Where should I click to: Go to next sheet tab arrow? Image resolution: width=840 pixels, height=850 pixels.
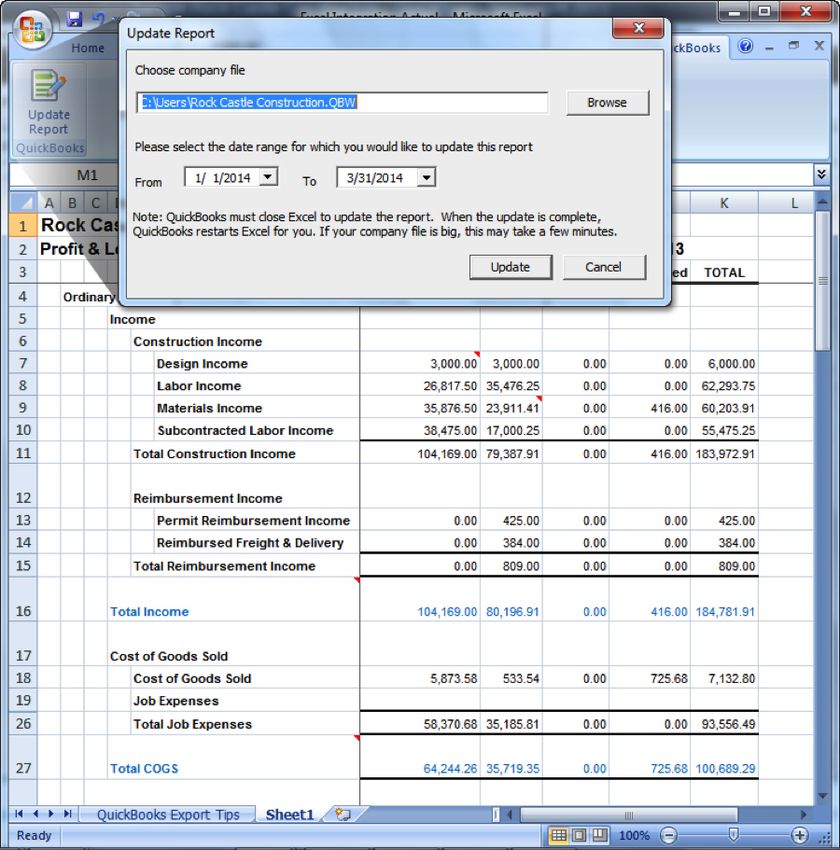[51, 814]
